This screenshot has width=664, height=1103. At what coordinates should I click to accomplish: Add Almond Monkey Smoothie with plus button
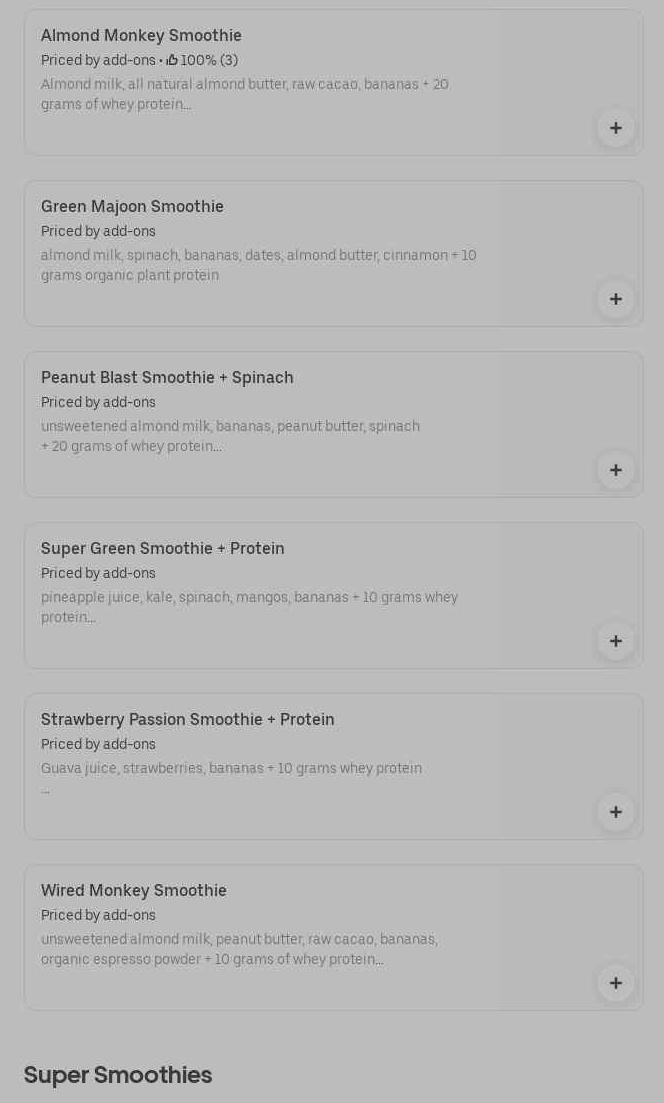click(615, 128)
